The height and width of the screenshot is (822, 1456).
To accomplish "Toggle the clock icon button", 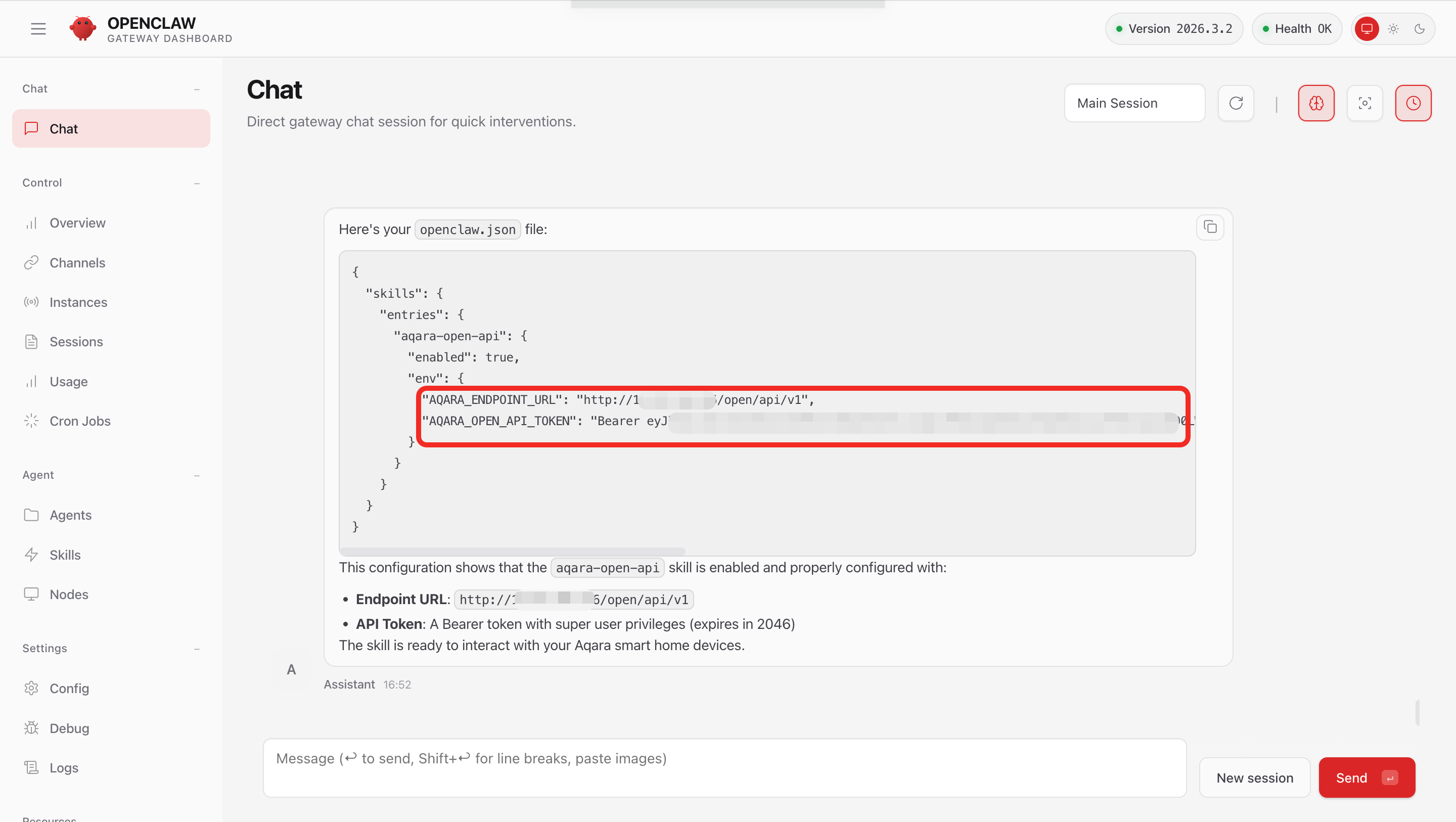I will coord(1413,103).
